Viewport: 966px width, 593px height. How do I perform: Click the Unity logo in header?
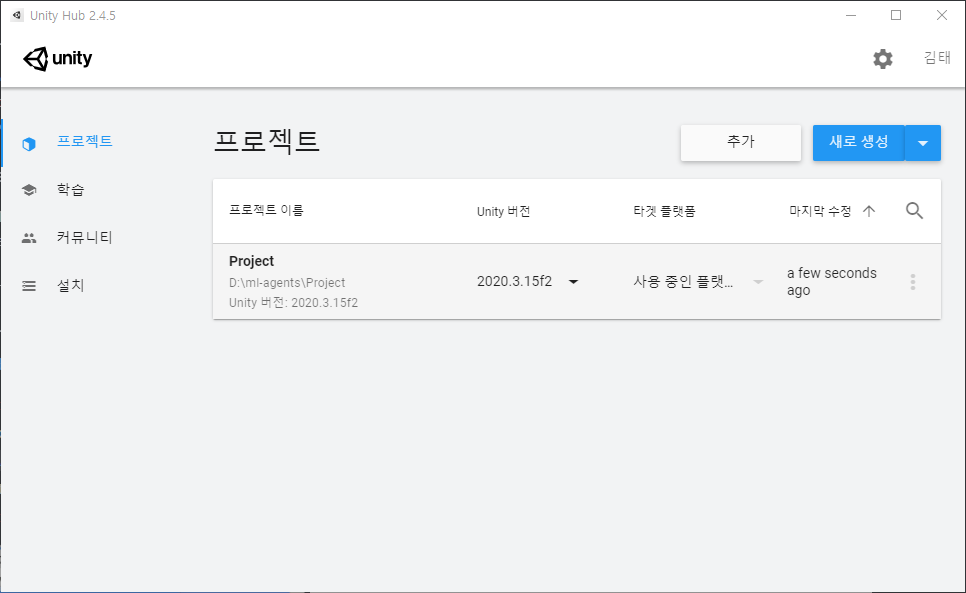(57, 58)
